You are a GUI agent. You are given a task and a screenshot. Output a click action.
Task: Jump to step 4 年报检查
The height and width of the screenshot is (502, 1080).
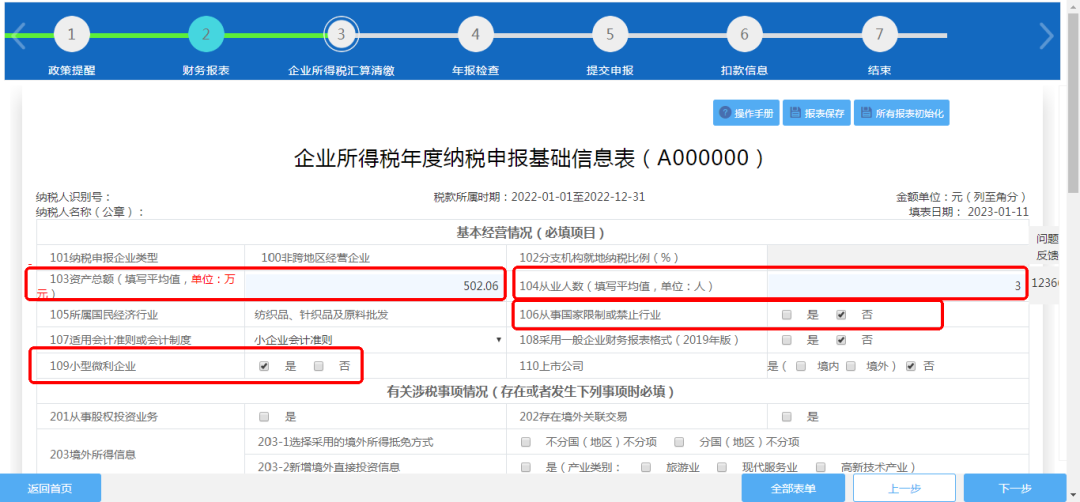click(475, 34)
